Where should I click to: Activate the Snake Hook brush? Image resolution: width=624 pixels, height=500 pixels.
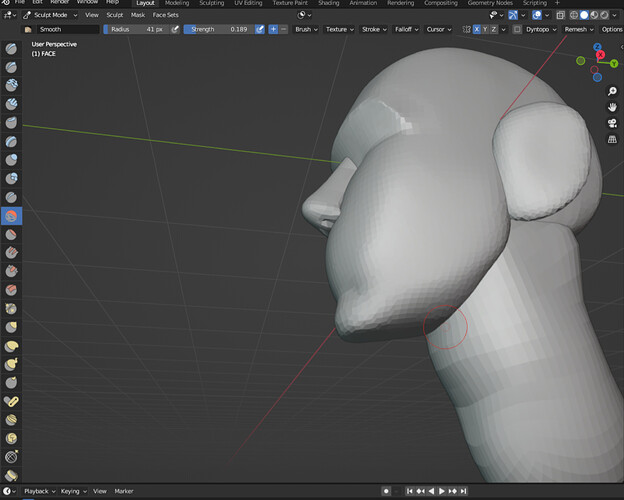[11, 364]
